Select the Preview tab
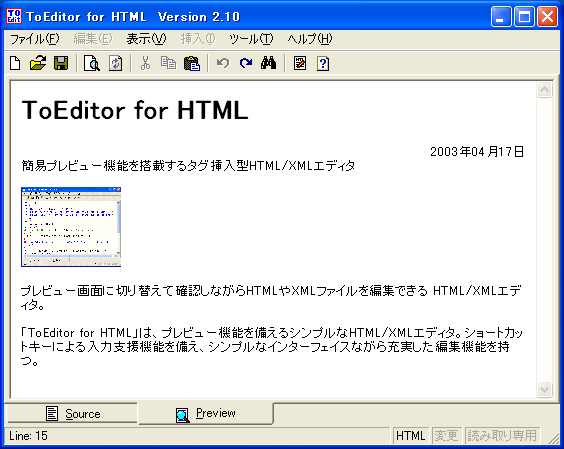This screenshot has height=449, width=564. 206,413
